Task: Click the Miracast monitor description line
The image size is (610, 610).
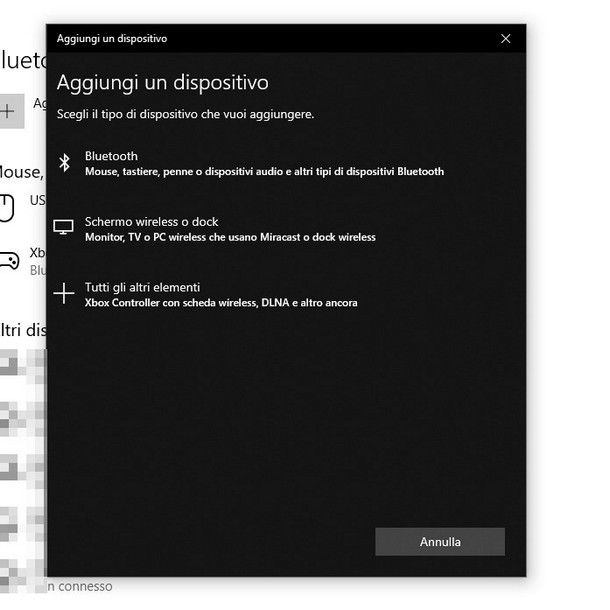Action: [x=230, y=237]
